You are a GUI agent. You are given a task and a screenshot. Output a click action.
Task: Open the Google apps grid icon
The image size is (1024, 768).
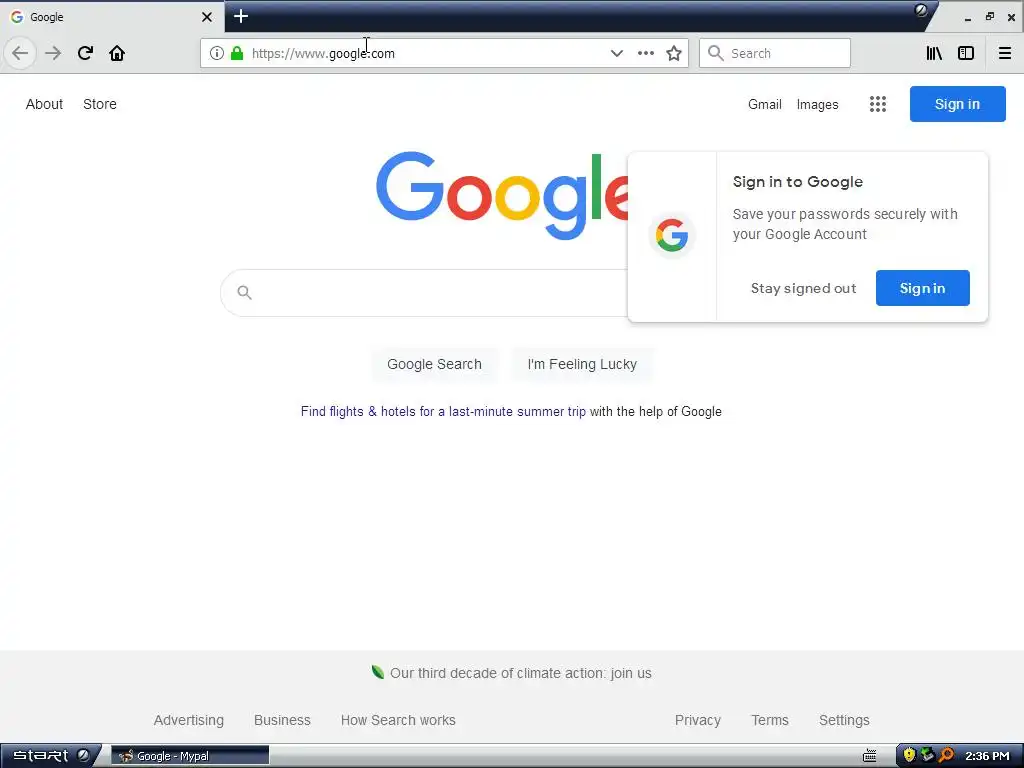[878, 104]
